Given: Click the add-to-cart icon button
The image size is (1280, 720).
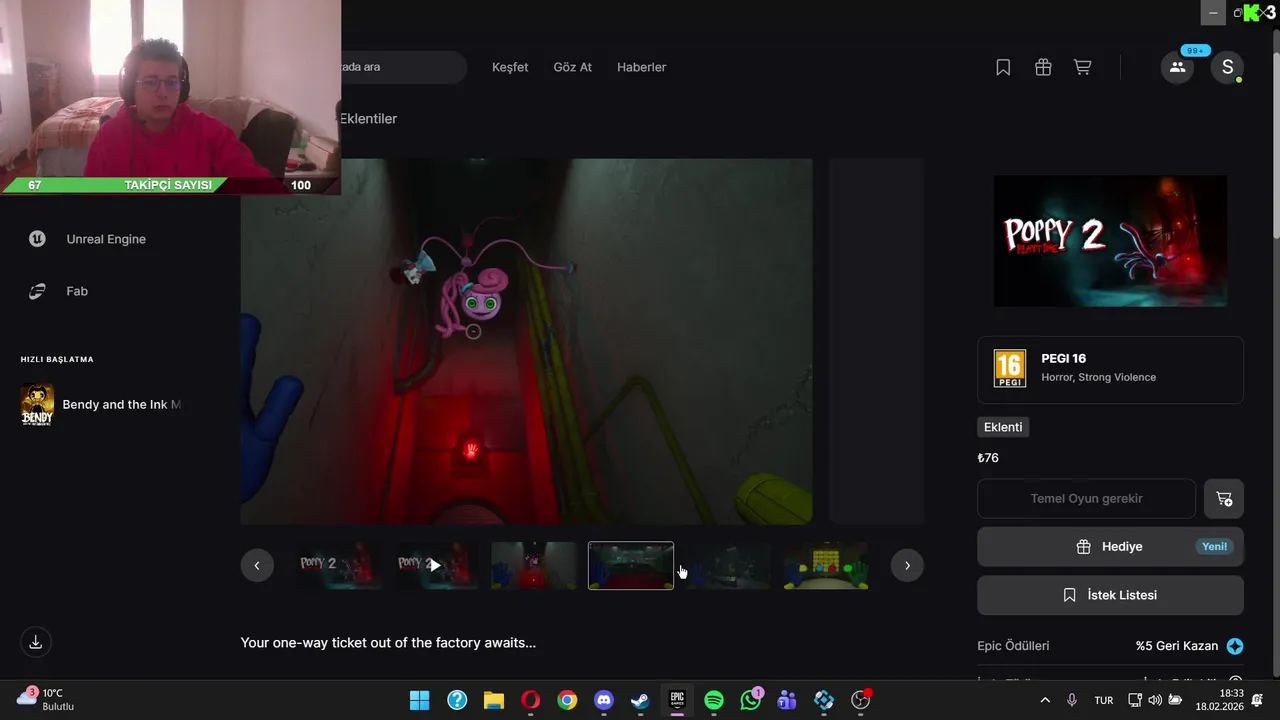Looking at the screenshot, I should point(1224,498).
